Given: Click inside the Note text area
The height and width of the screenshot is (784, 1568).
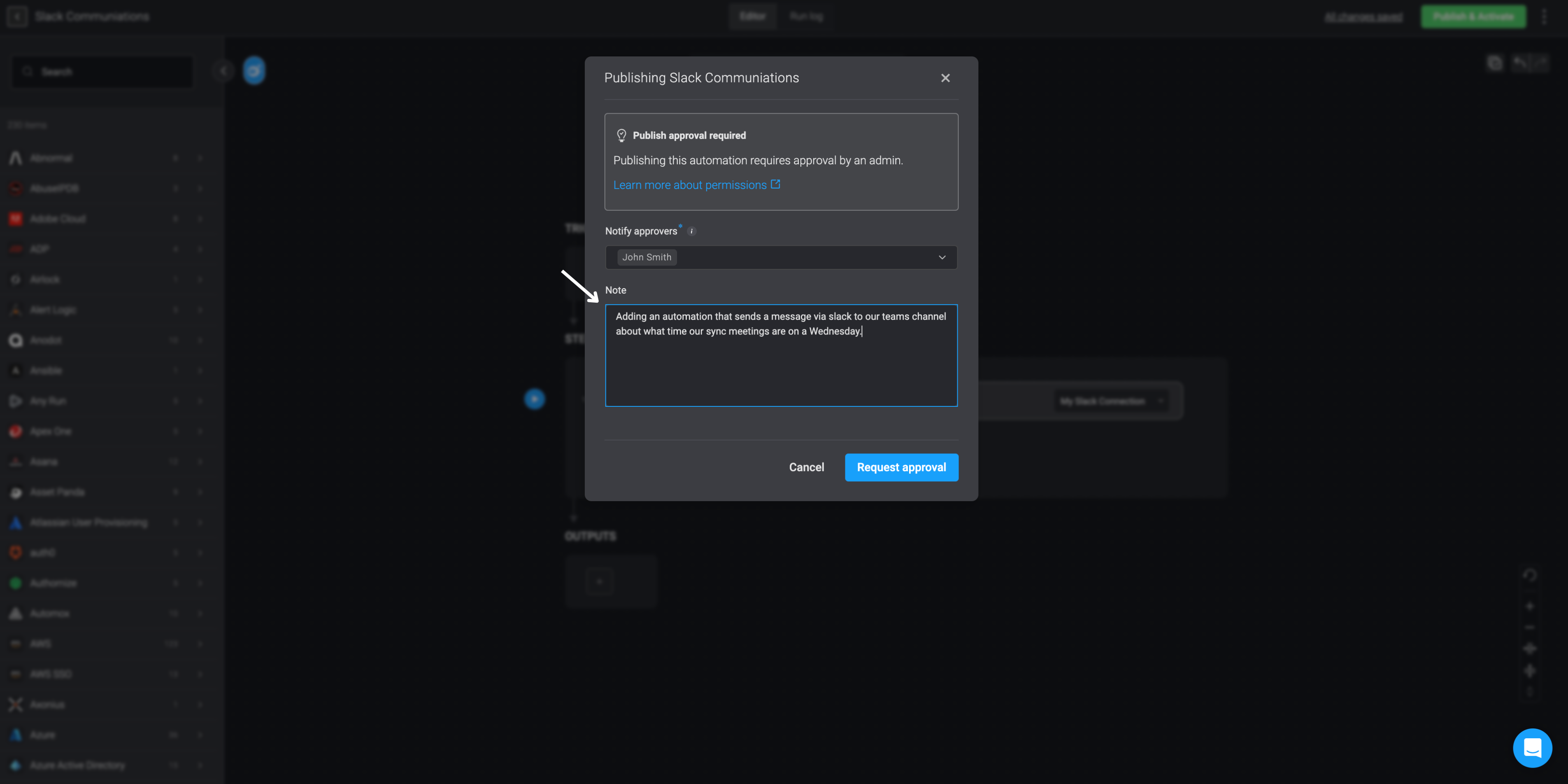Looking at the screenshot, I should [x=781, y=355].
